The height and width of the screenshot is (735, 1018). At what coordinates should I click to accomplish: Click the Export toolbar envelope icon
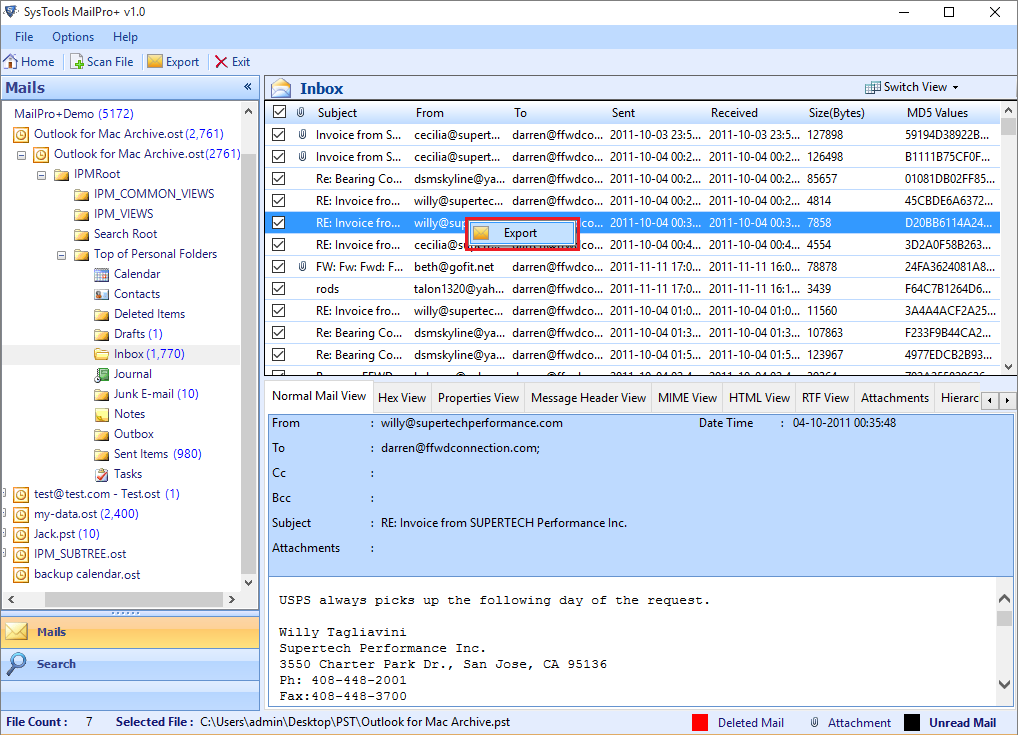[x=155, y=62]
